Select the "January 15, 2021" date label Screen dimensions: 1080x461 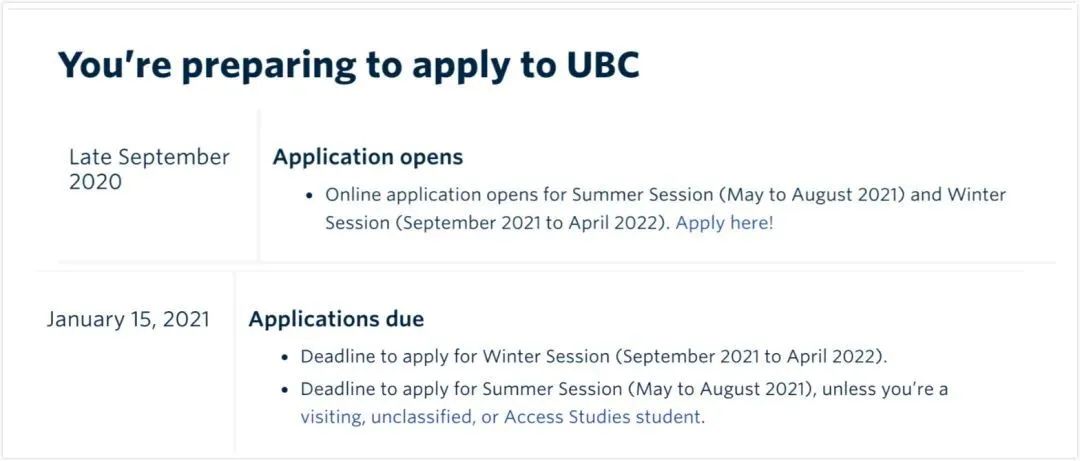128,320
